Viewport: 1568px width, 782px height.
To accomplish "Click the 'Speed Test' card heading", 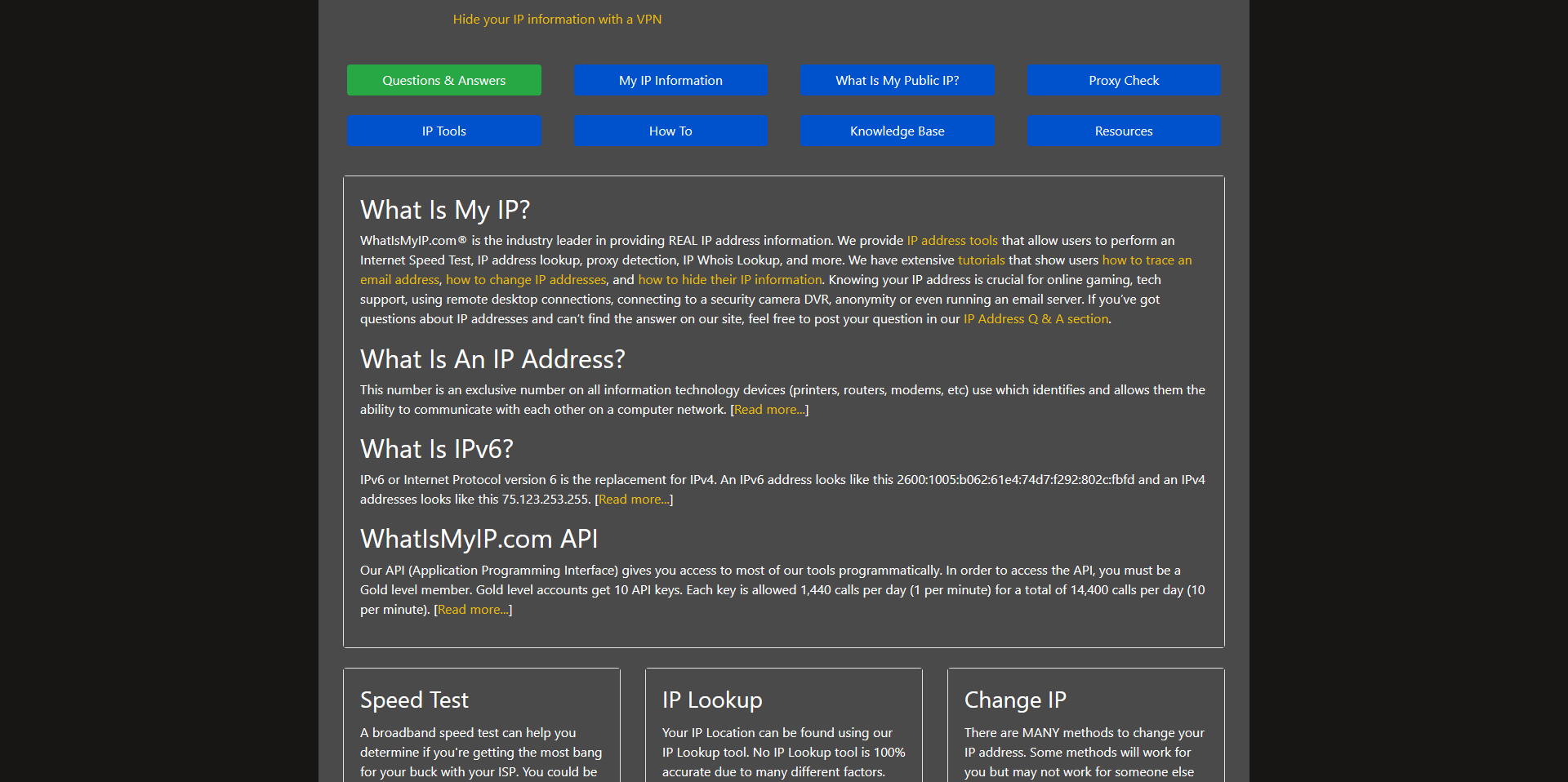I will [414, 700].
